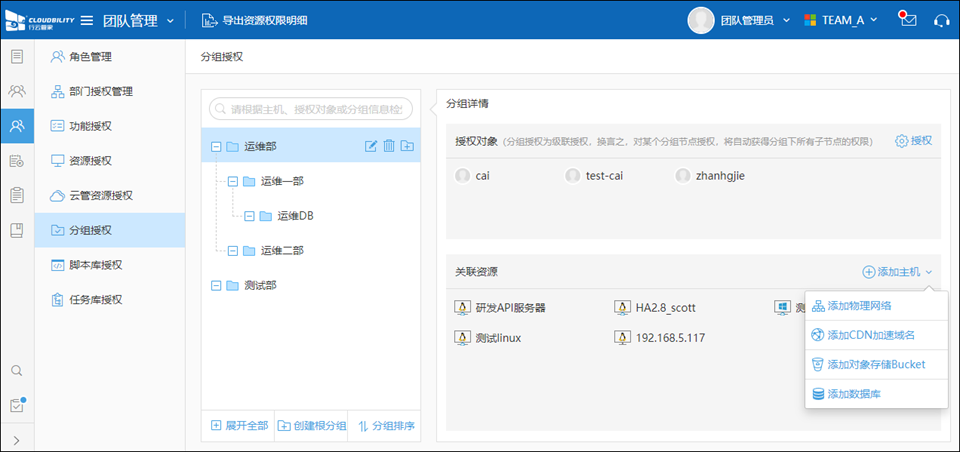Click the headset support icon
The image size is (960, 452).
coord(940,20)
